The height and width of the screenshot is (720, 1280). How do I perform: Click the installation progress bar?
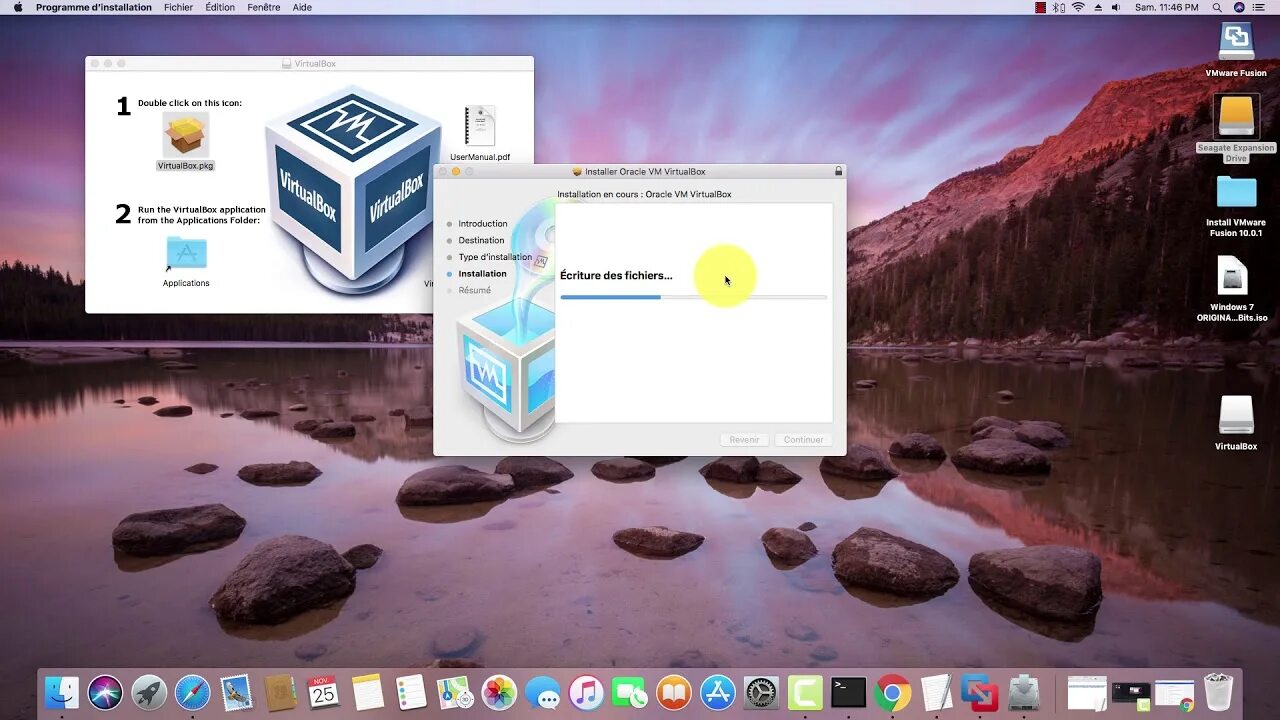point(694,297)
